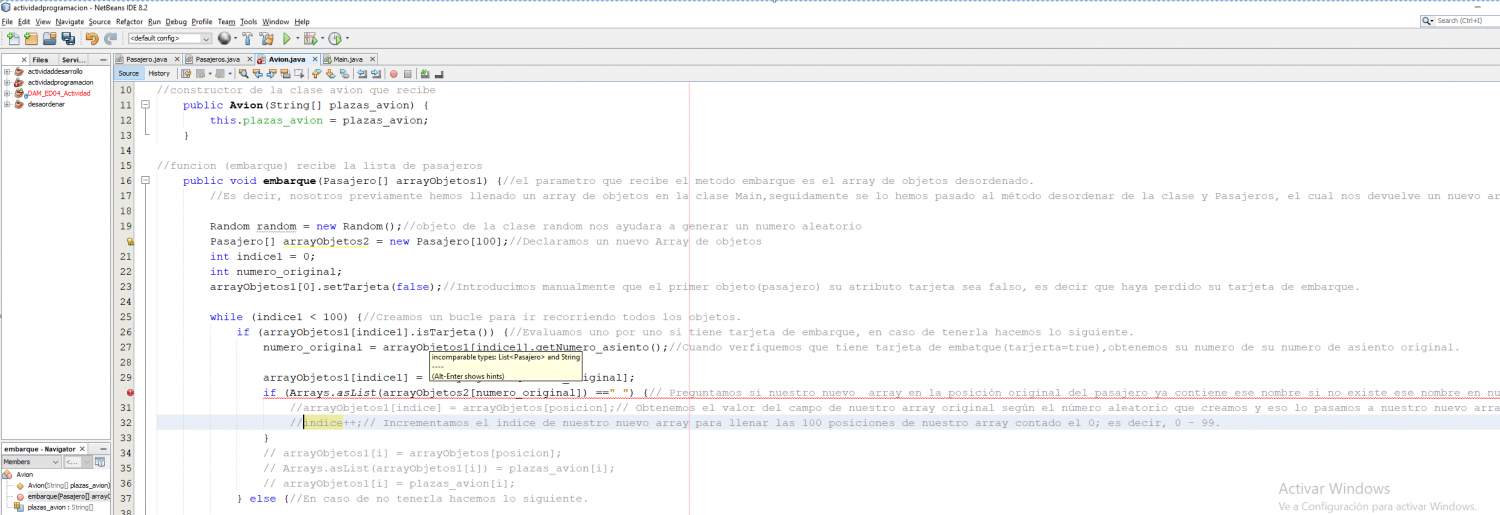Image resolution: width=1500 pixels, height=515 pixels.
Task: Open the Files panel tab
Action: pos(40,60)
